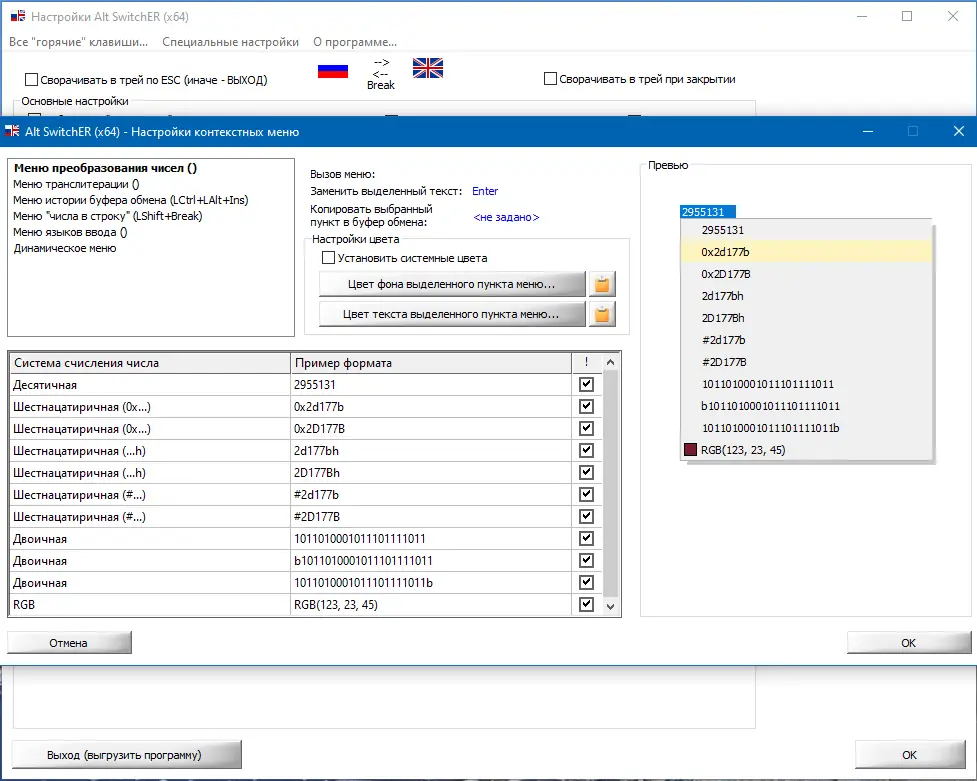This screenshot has height=781, width=977.
Task: Select #2d177b entry in preview menu
Action: [x=807, y=340]
